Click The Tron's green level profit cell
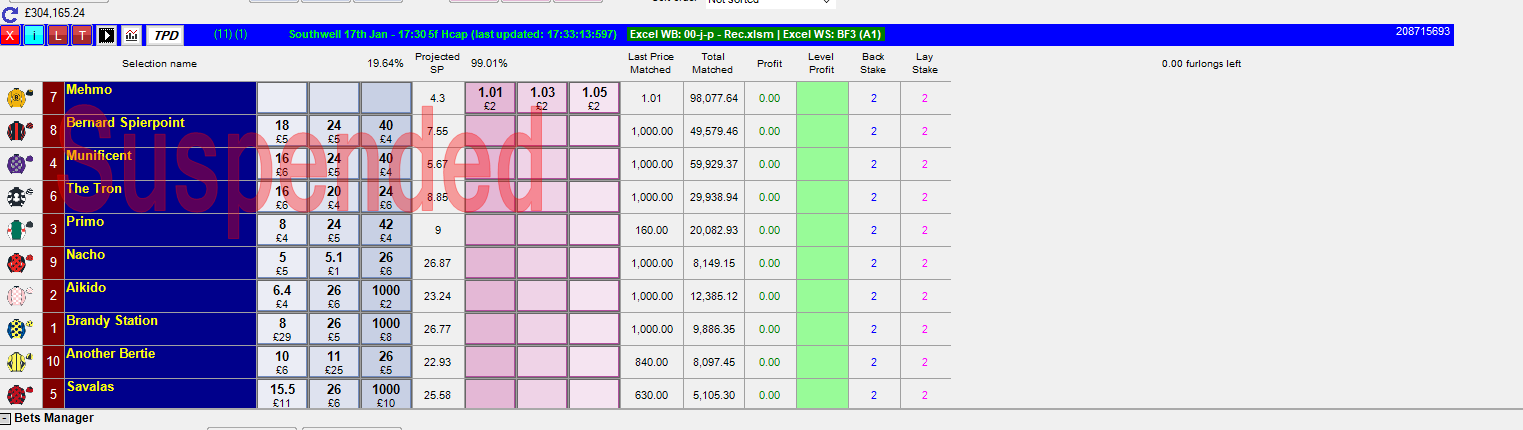This screenshot has width=1523, height=430. (x=822, y=197)
